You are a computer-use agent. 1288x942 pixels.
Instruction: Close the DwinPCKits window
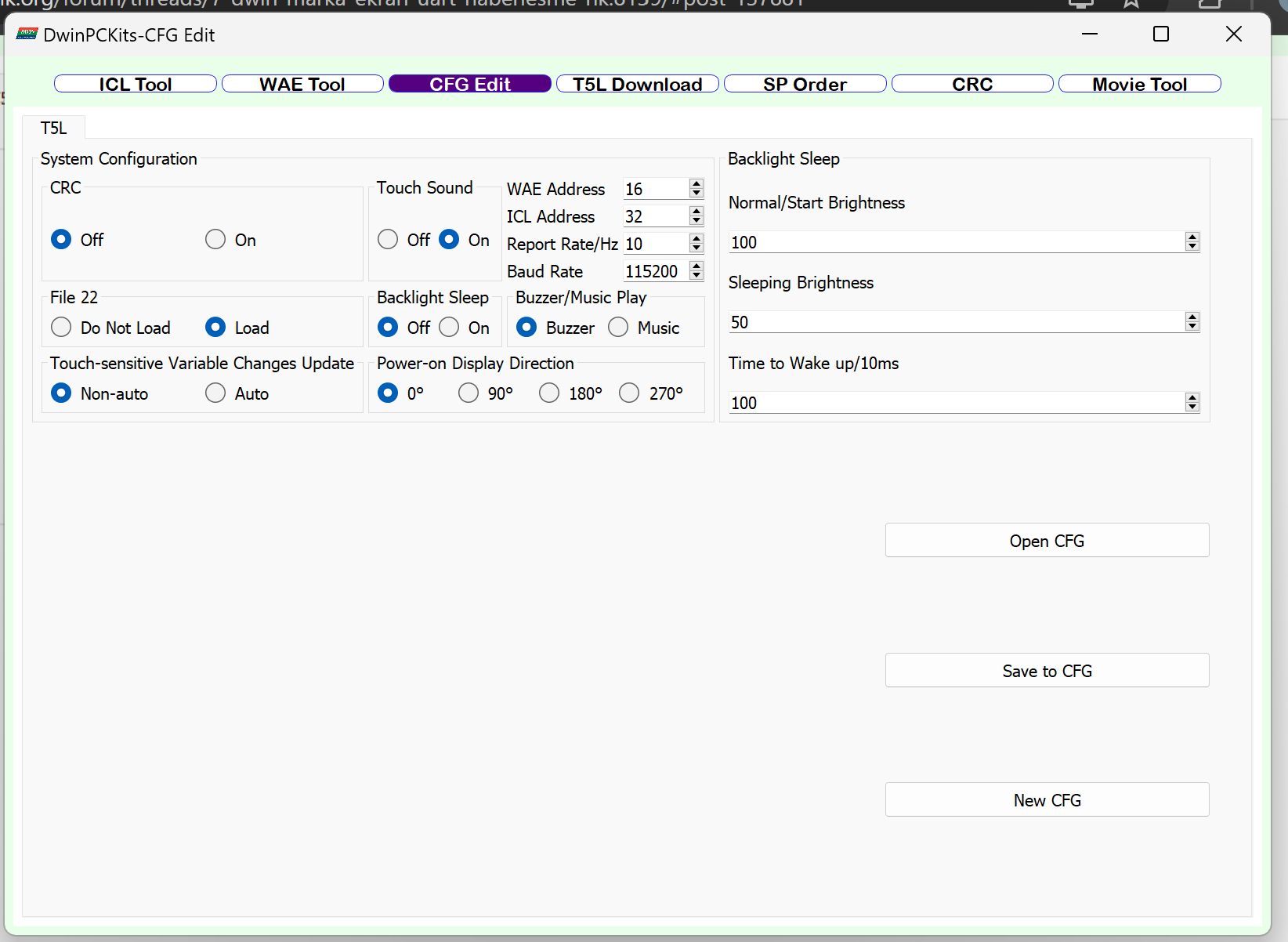[1234, 34]
